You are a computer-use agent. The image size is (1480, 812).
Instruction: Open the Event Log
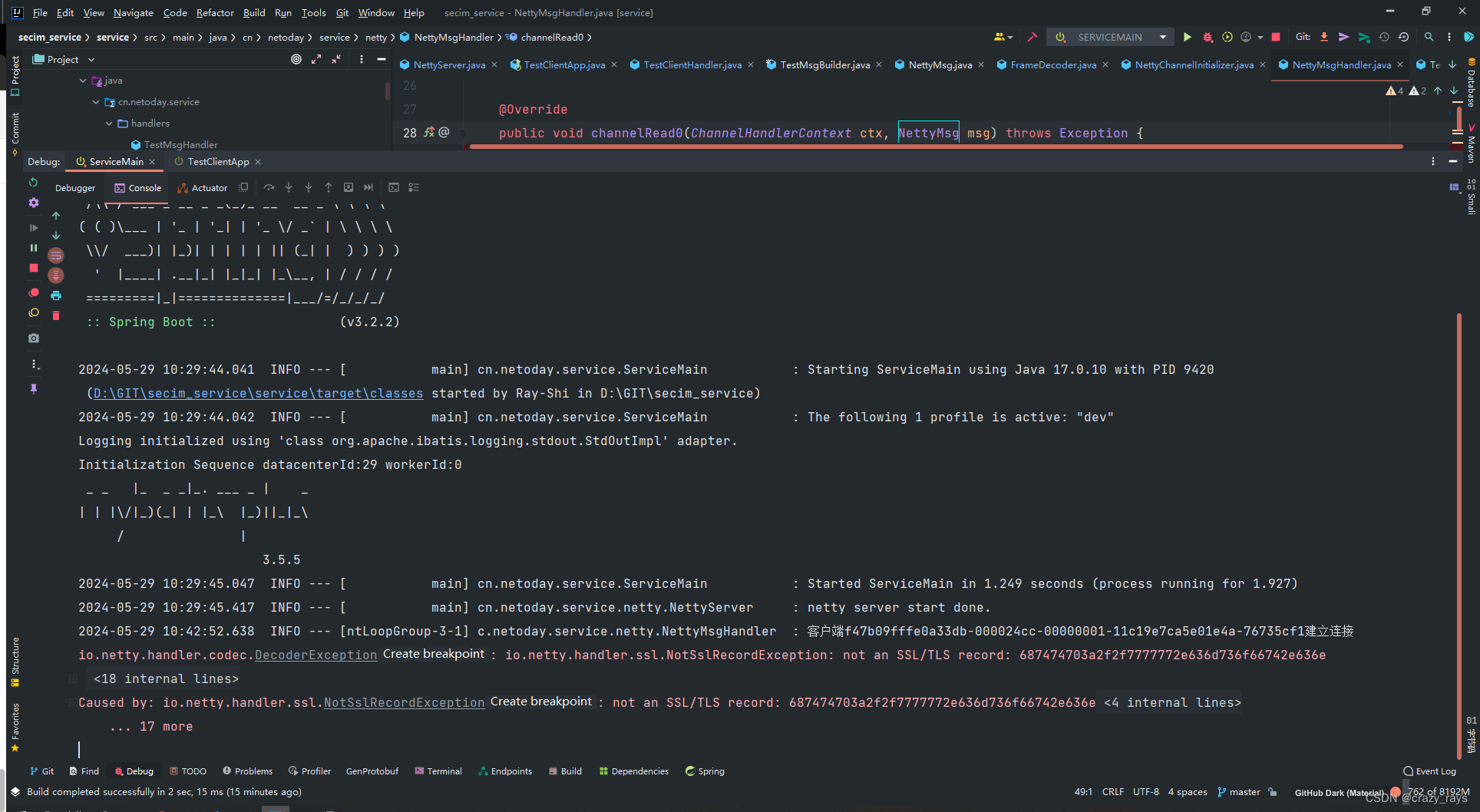point(1429,771)
